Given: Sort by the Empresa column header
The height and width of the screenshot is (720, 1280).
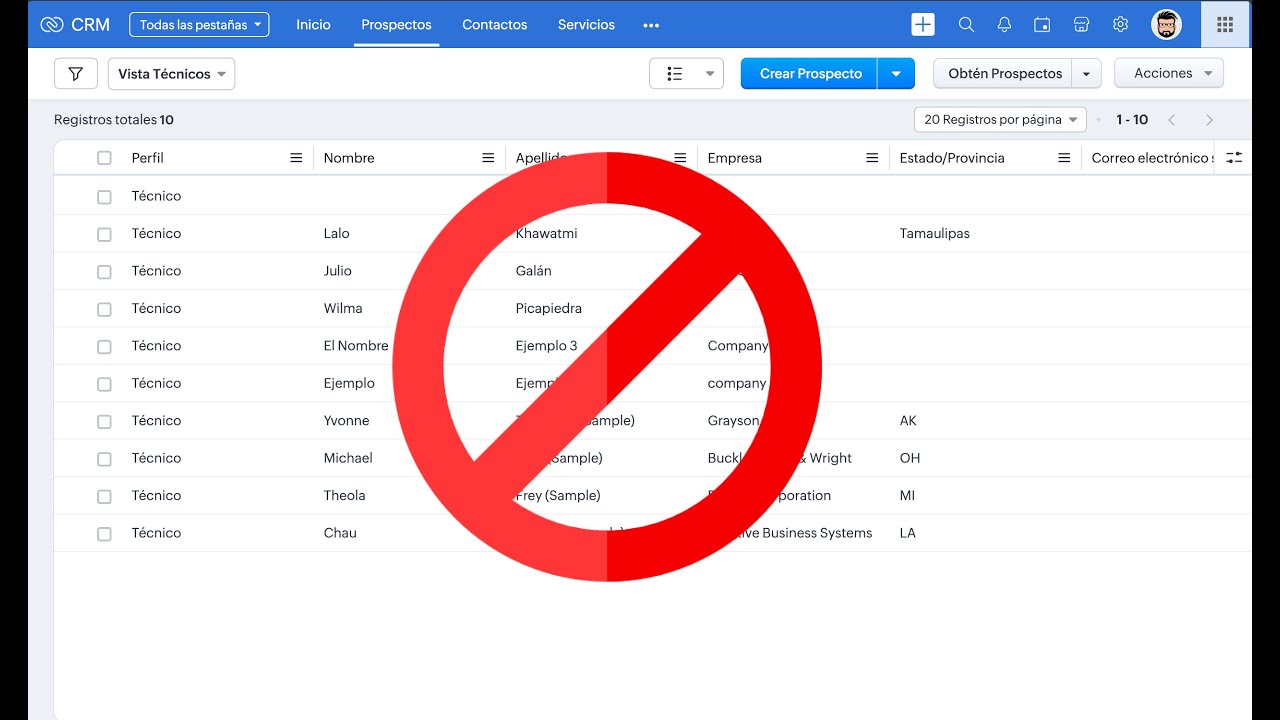Looking at the screenshot, I should coord(735,158).
